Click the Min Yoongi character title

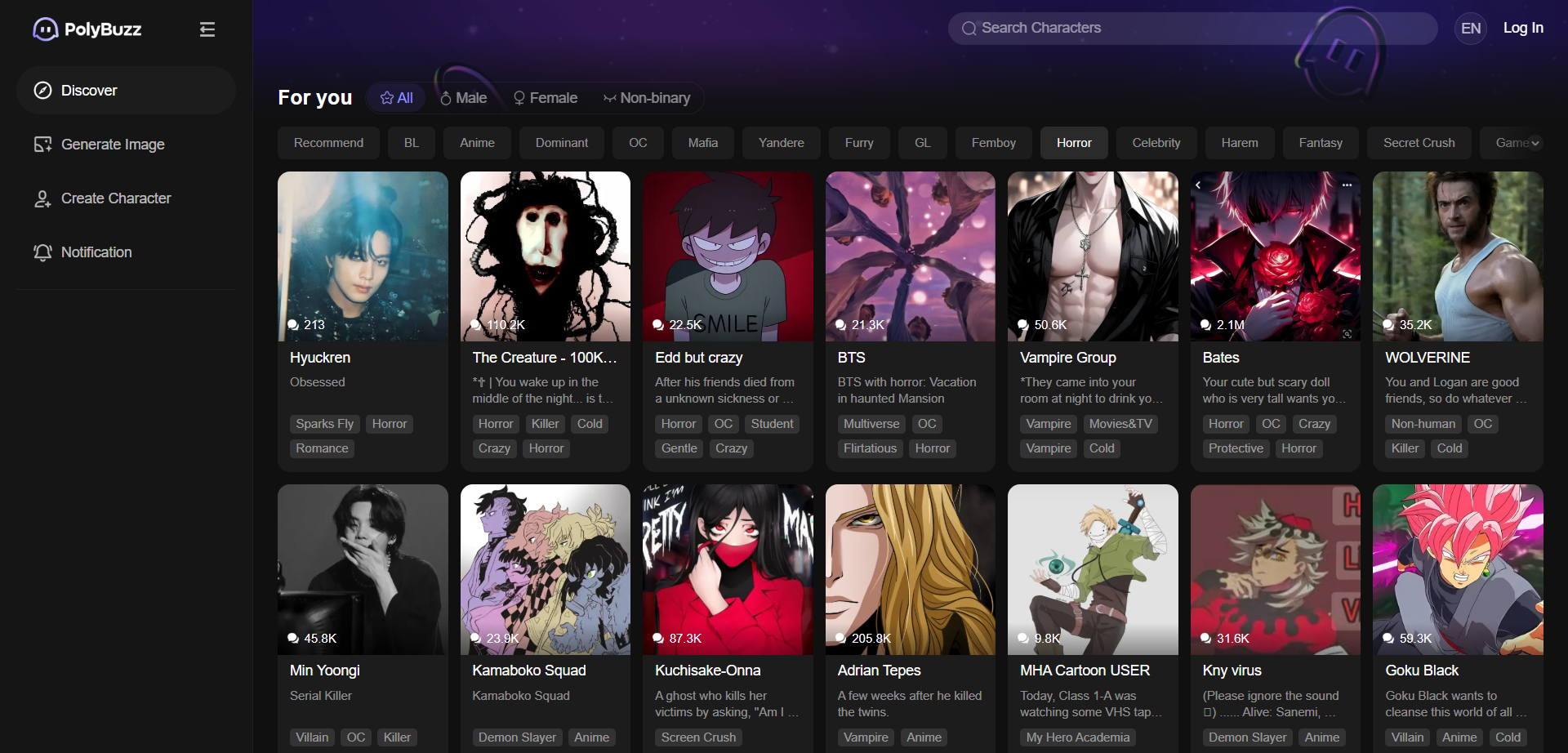pos(324,671)
